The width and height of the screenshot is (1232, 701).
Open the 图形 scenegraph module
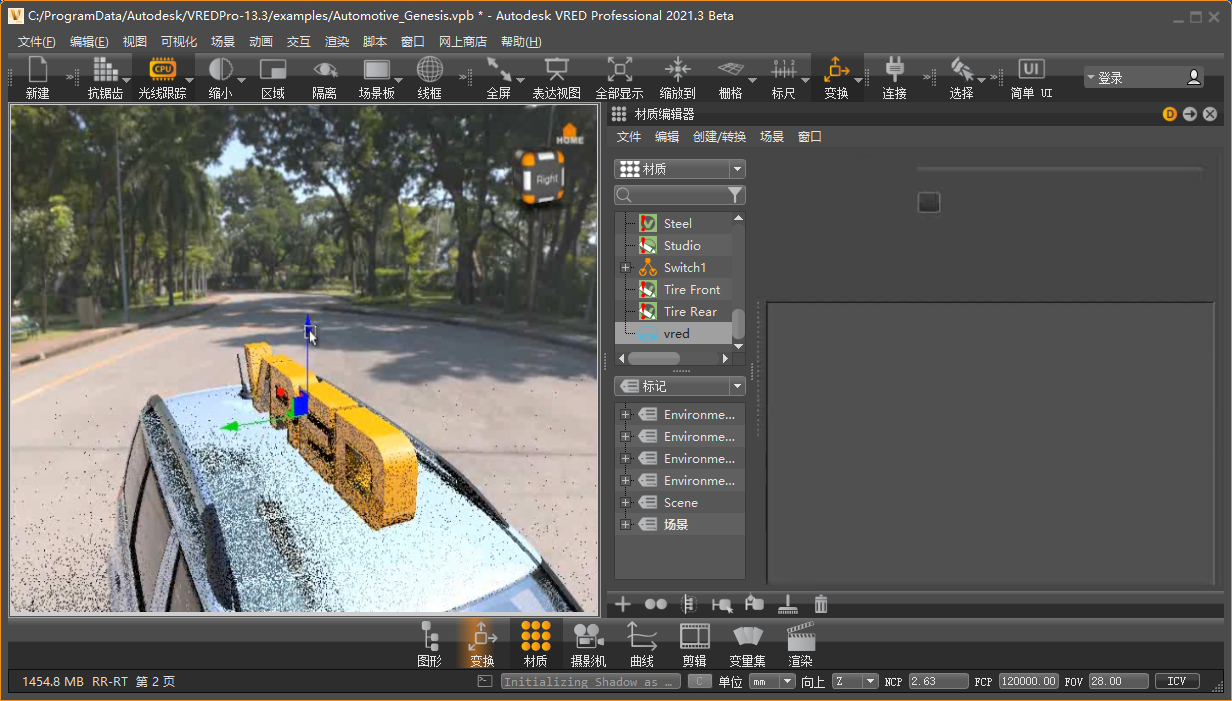click(x=429, y=644)
